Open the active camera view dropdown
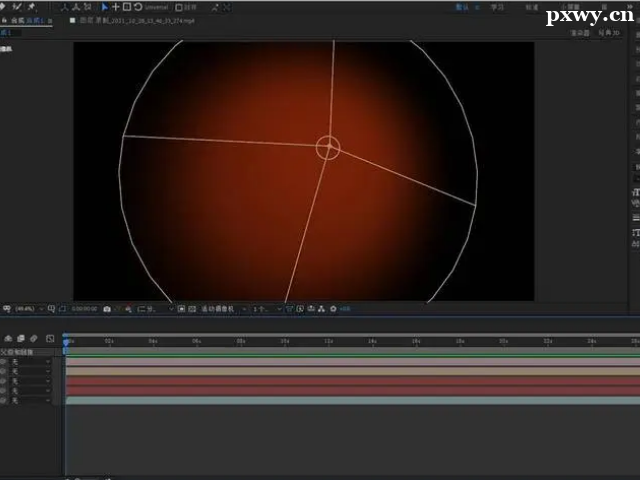 tap(219, 309)
